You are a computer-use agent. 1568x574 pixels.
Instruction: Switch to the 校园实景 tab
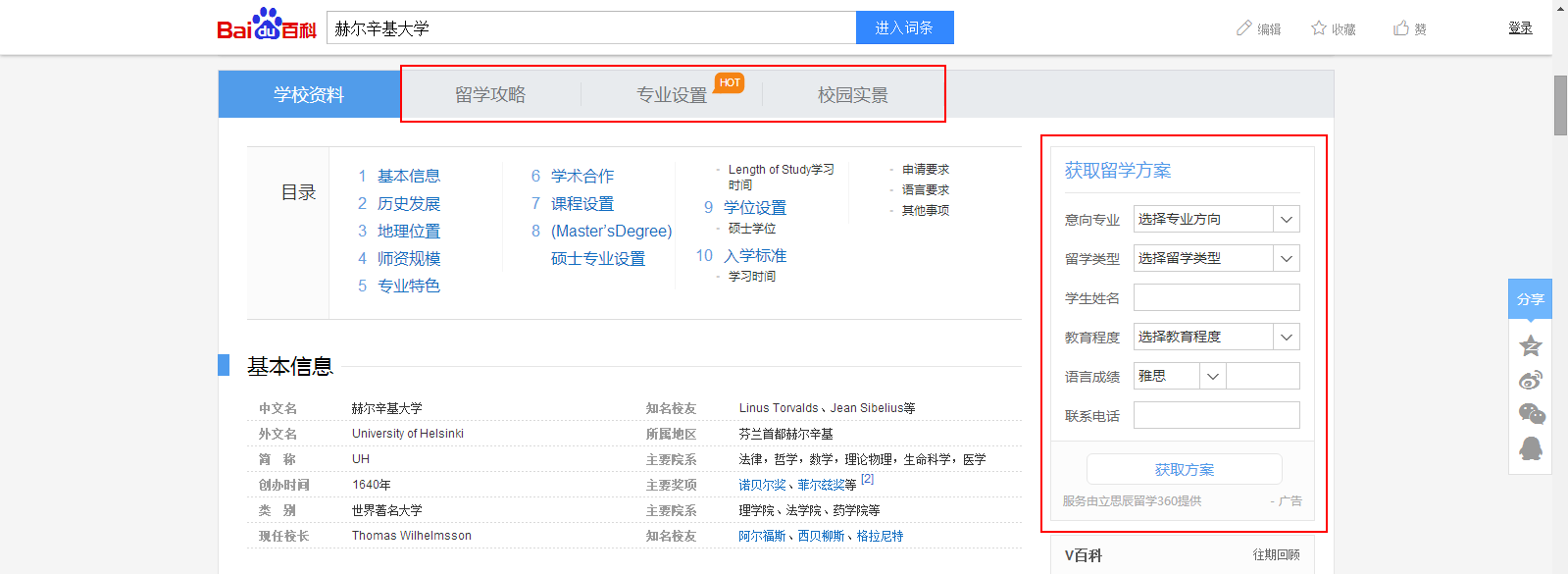pos(853,95)
